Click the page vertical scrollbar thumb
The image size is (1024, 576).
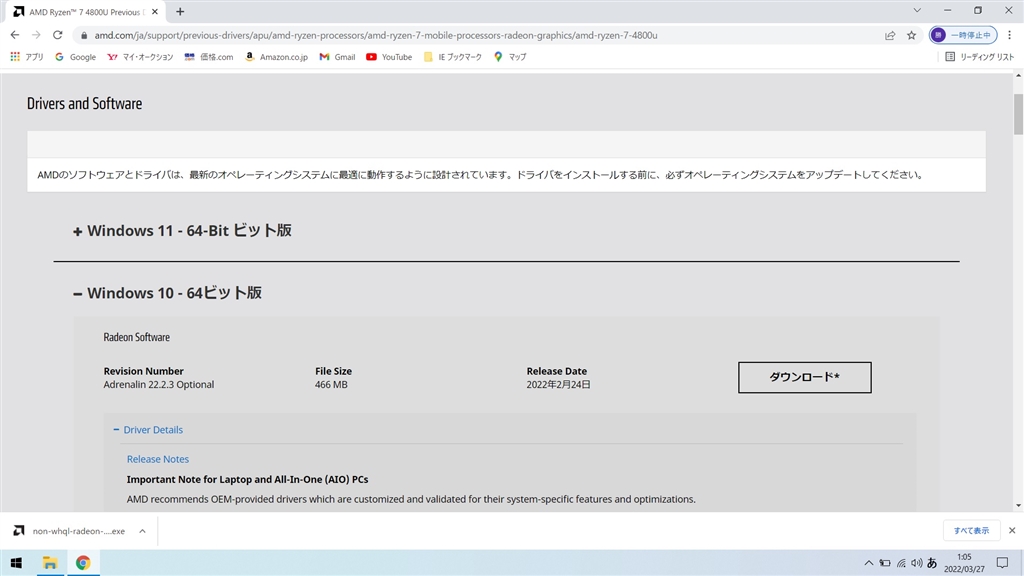(x=1019, y=114)
